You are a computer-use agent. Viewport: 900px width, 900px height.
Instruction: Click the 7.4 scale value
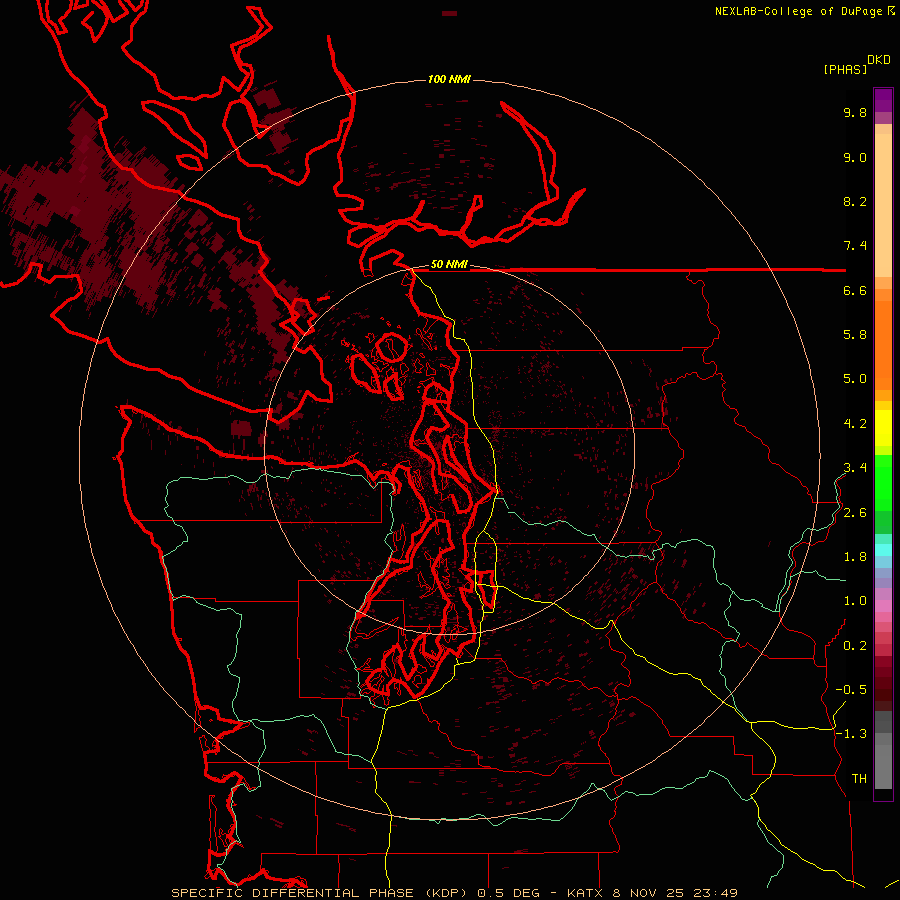coord(855,246)
